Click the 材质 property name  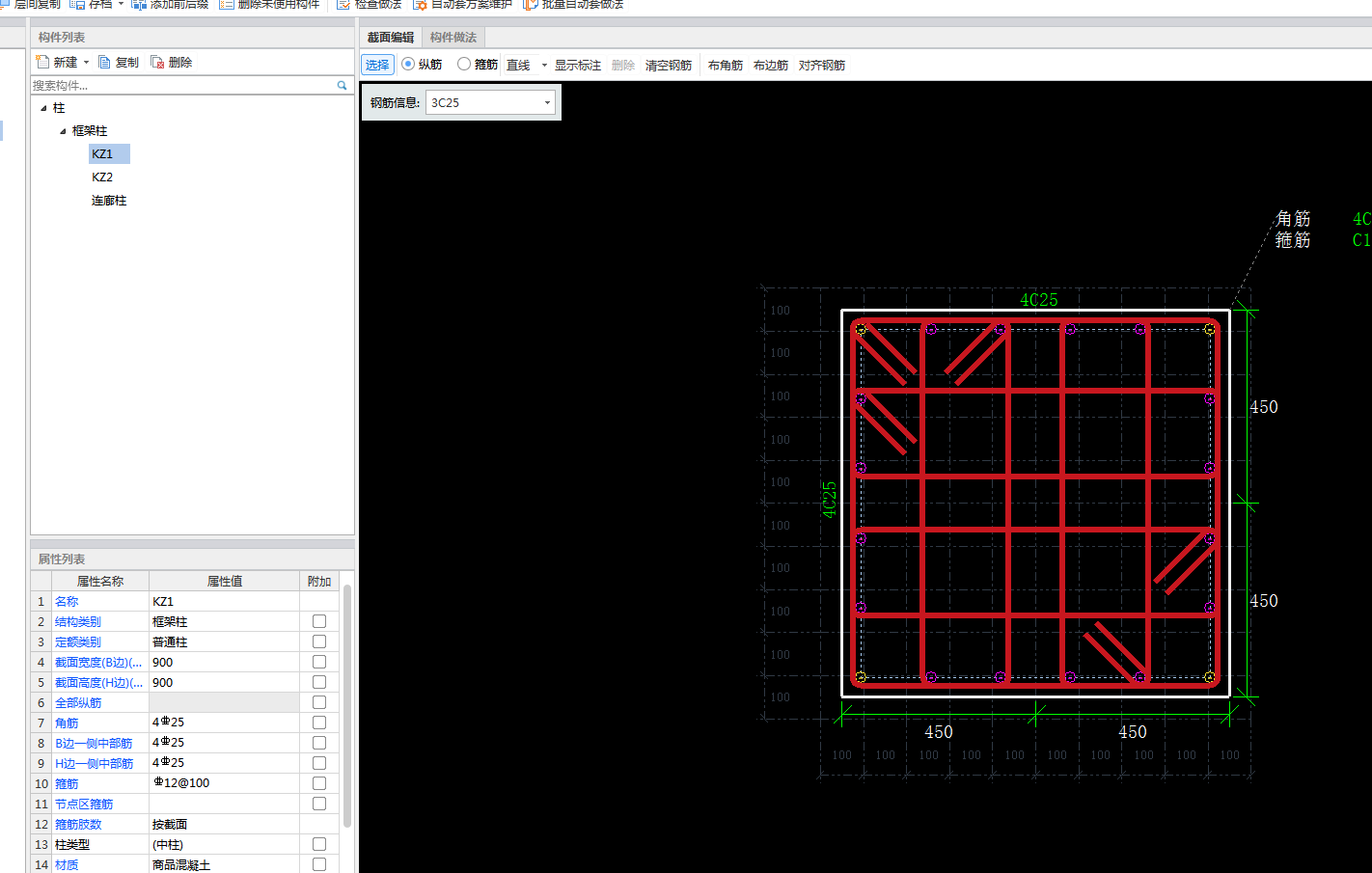(x=67, y=864)
